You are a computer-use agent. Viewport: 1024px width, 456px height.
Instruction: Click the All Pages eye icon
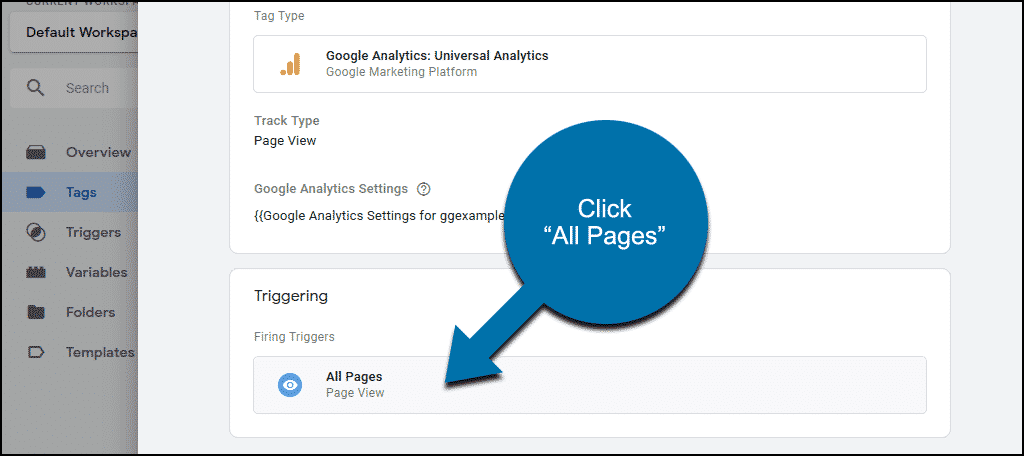[290, 385]
